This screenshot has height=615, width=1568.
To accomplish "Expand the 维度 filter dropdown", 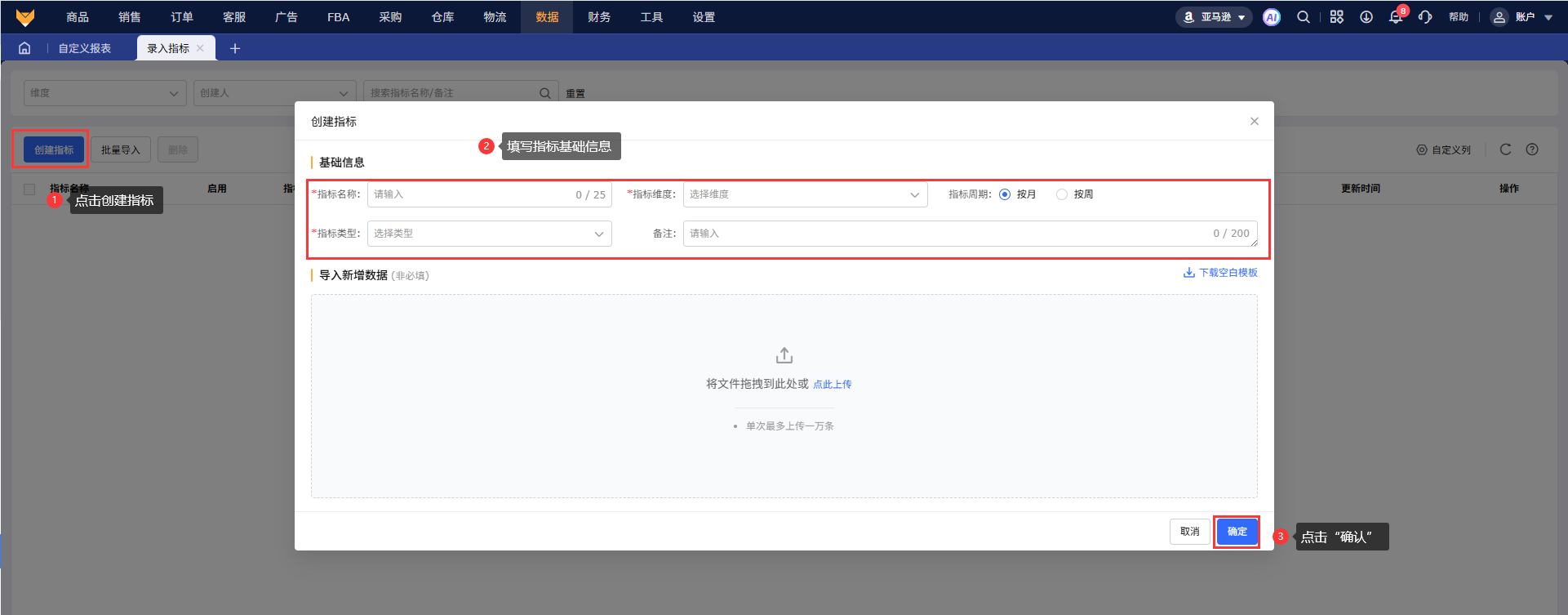I will click(105, 93).
